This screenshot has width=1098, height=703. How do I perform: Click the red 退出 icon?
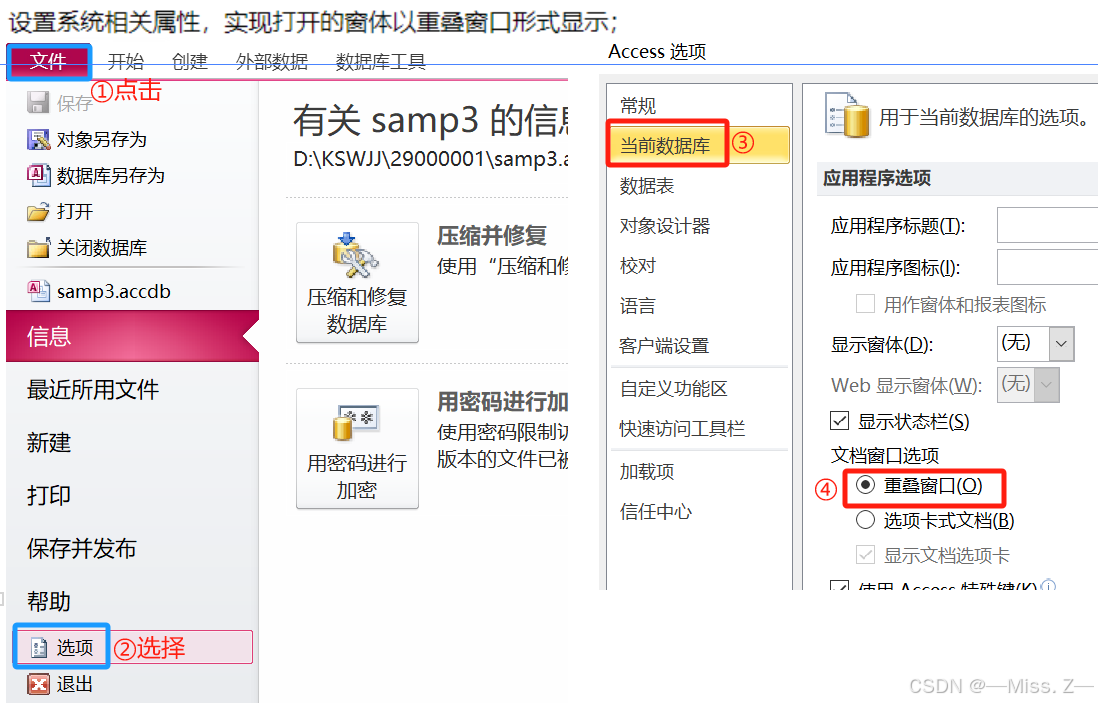click(39, 683)
